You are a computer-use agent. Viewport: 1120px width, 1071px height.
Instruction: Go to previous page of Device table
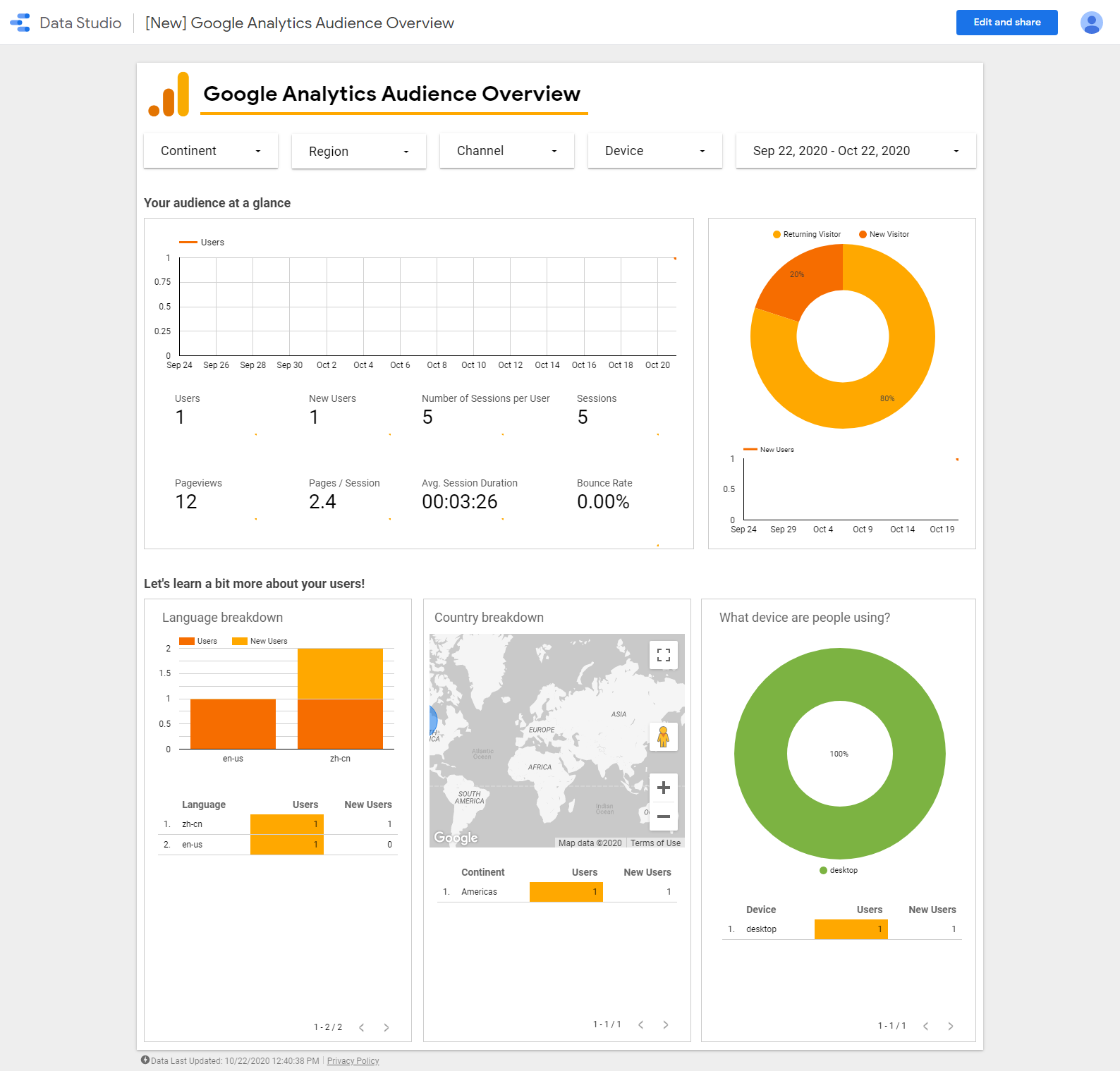coord(926,1026)
